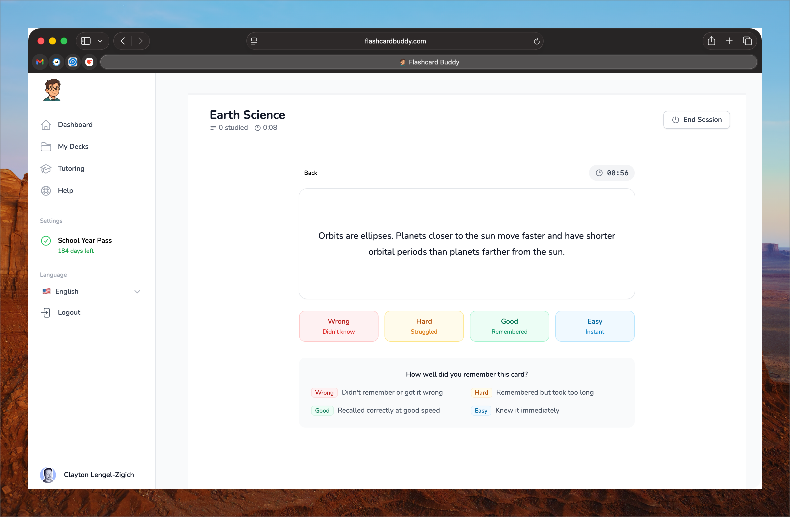Open the sidebar toggle dropdown arrow

100,41
